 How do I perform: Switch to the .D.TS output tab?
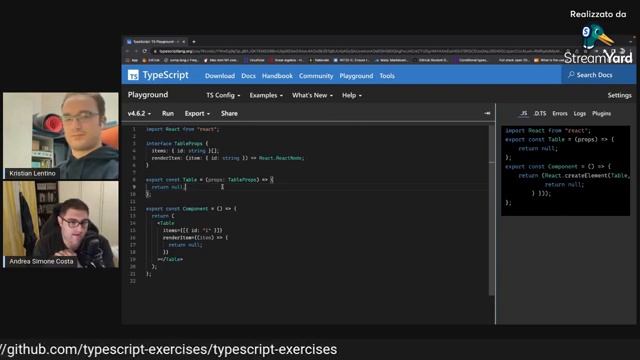click(540, 113)
